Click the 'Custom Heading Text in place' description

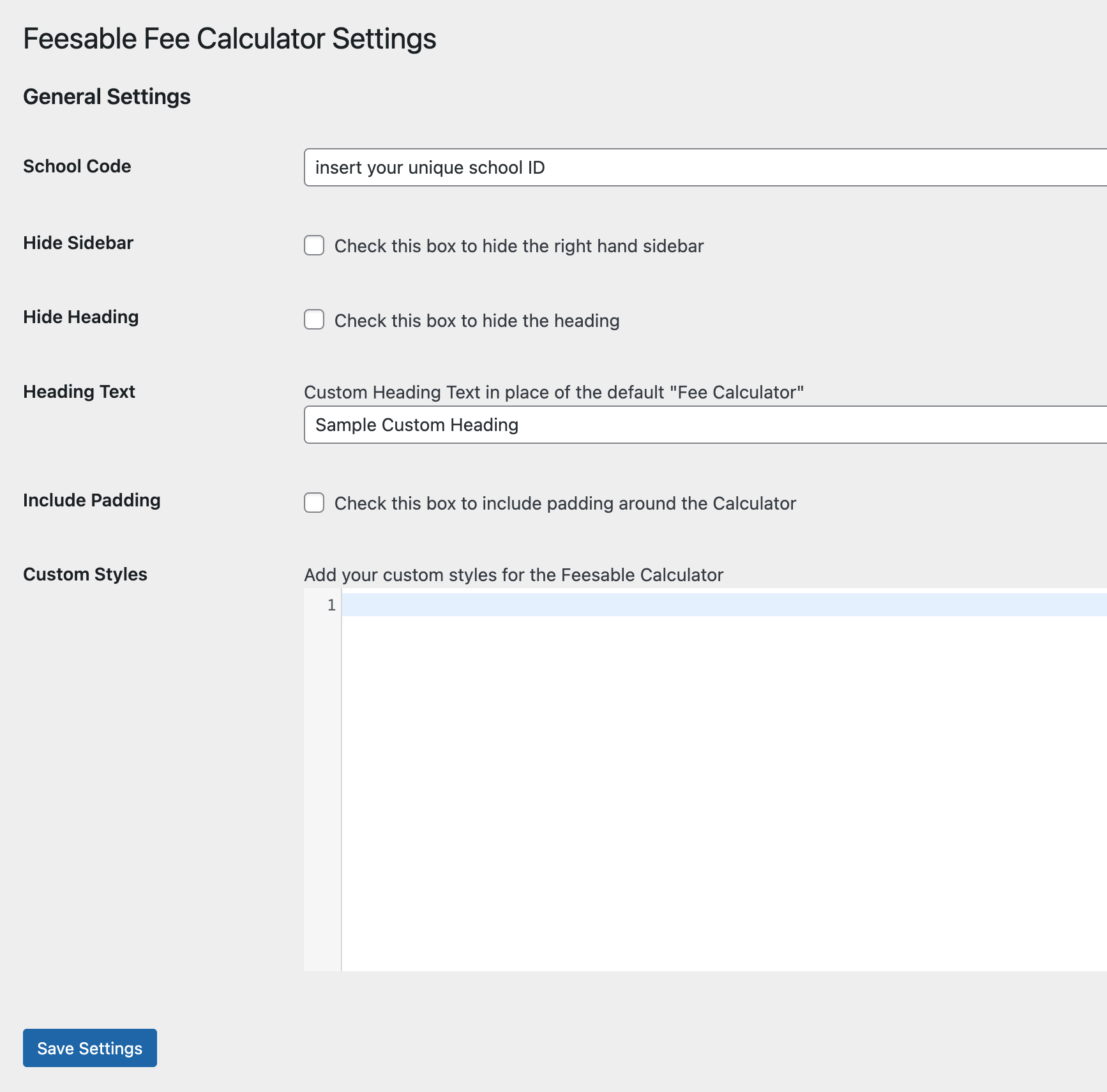[553, 392]
